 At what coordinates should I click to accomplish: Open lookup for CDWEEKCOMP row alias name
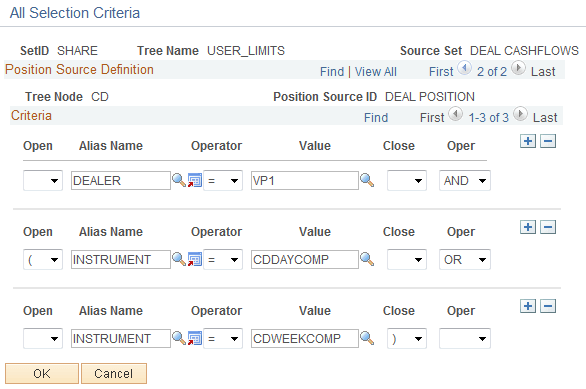(179, 339)
